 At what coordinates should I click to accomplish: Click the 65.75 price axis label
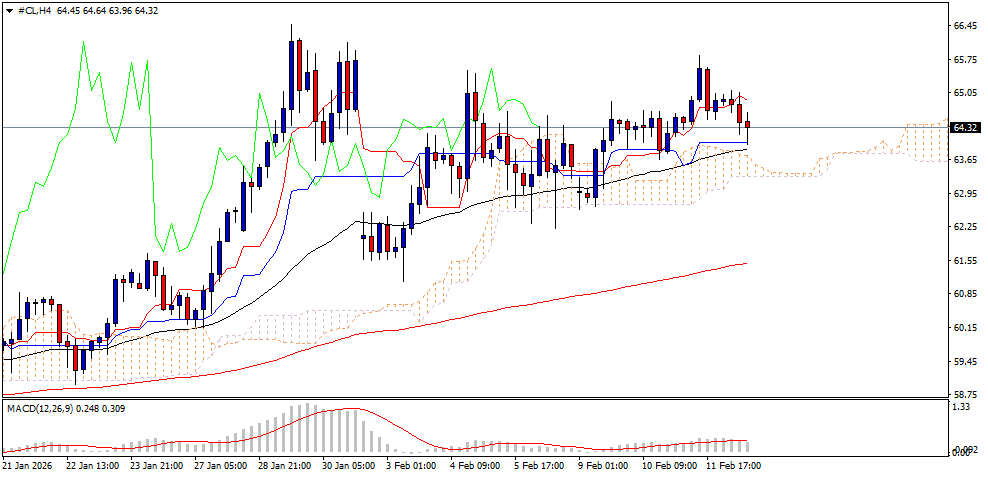966,60
